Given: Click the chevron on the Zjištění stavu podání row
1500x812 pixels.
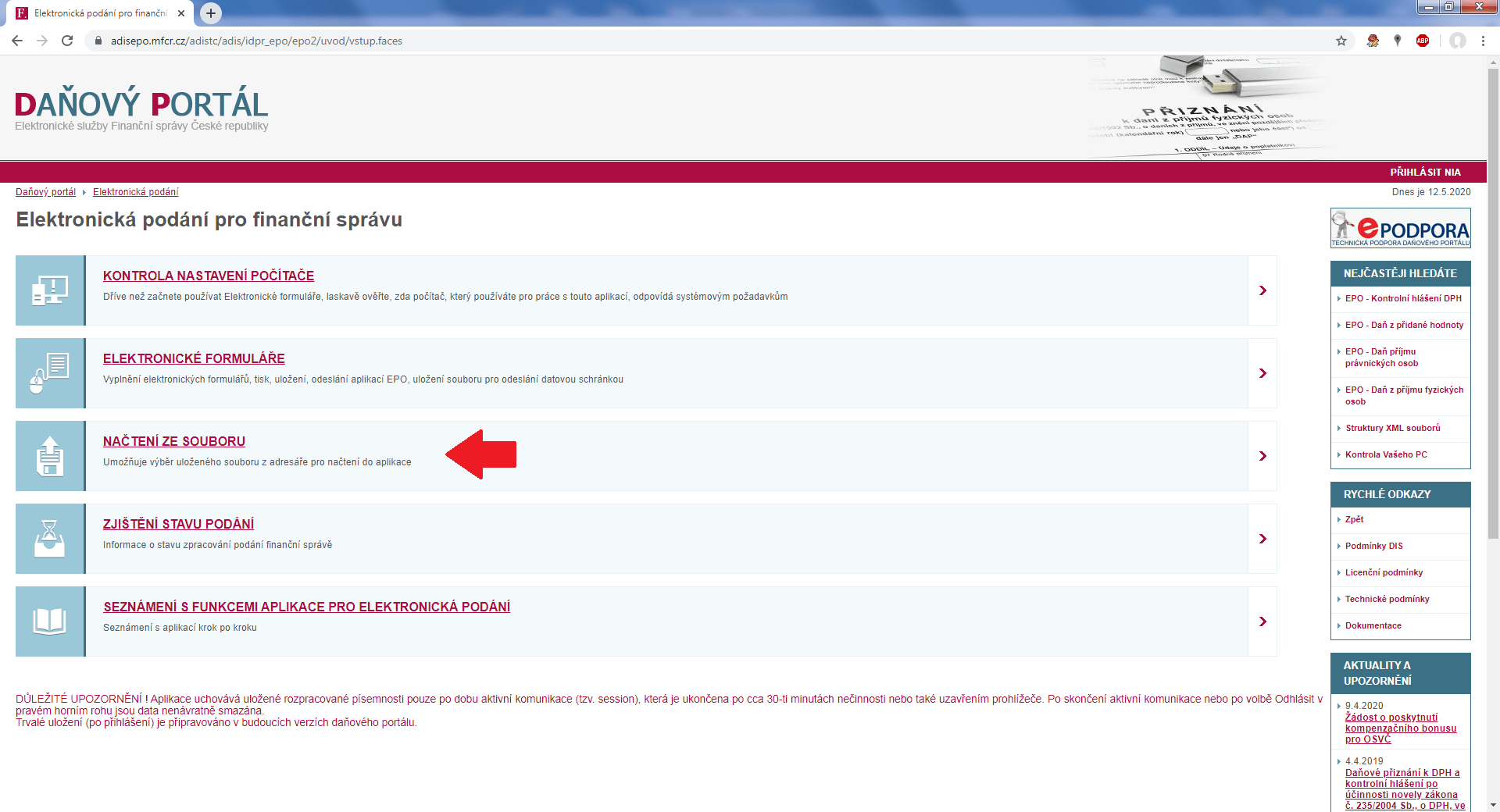Looking at the screenshot, I should (x=1262, y=539).
